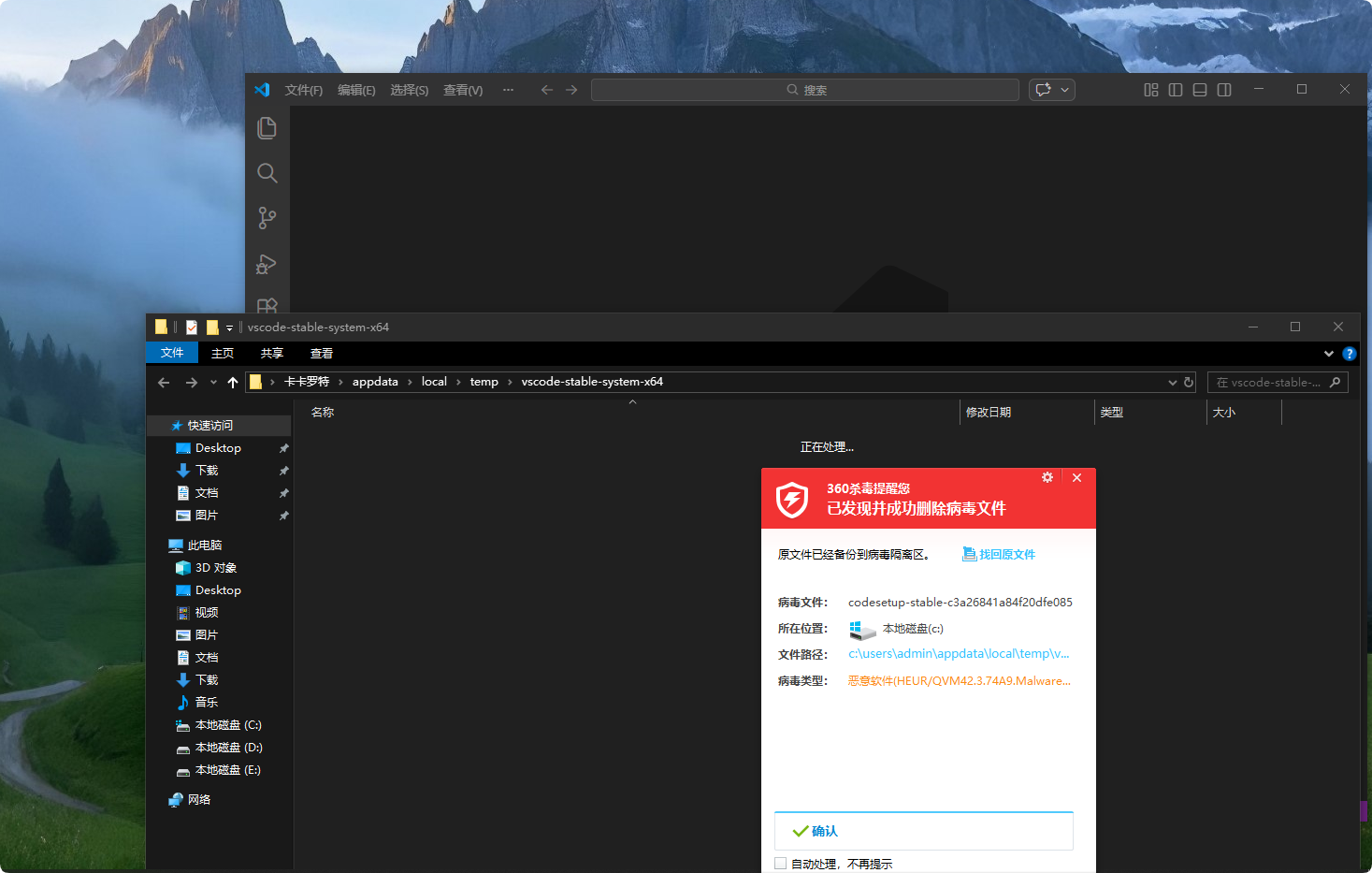
Task: Open File Explorer 文件 ribbon tab
Action: [x=172, y=353]
